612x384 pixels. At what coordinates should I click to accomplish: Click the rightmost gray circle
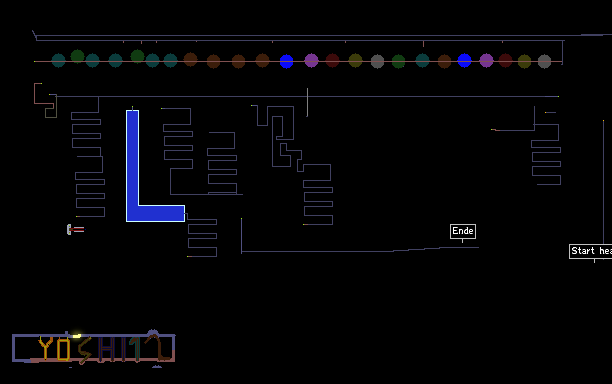coord(544,61)
